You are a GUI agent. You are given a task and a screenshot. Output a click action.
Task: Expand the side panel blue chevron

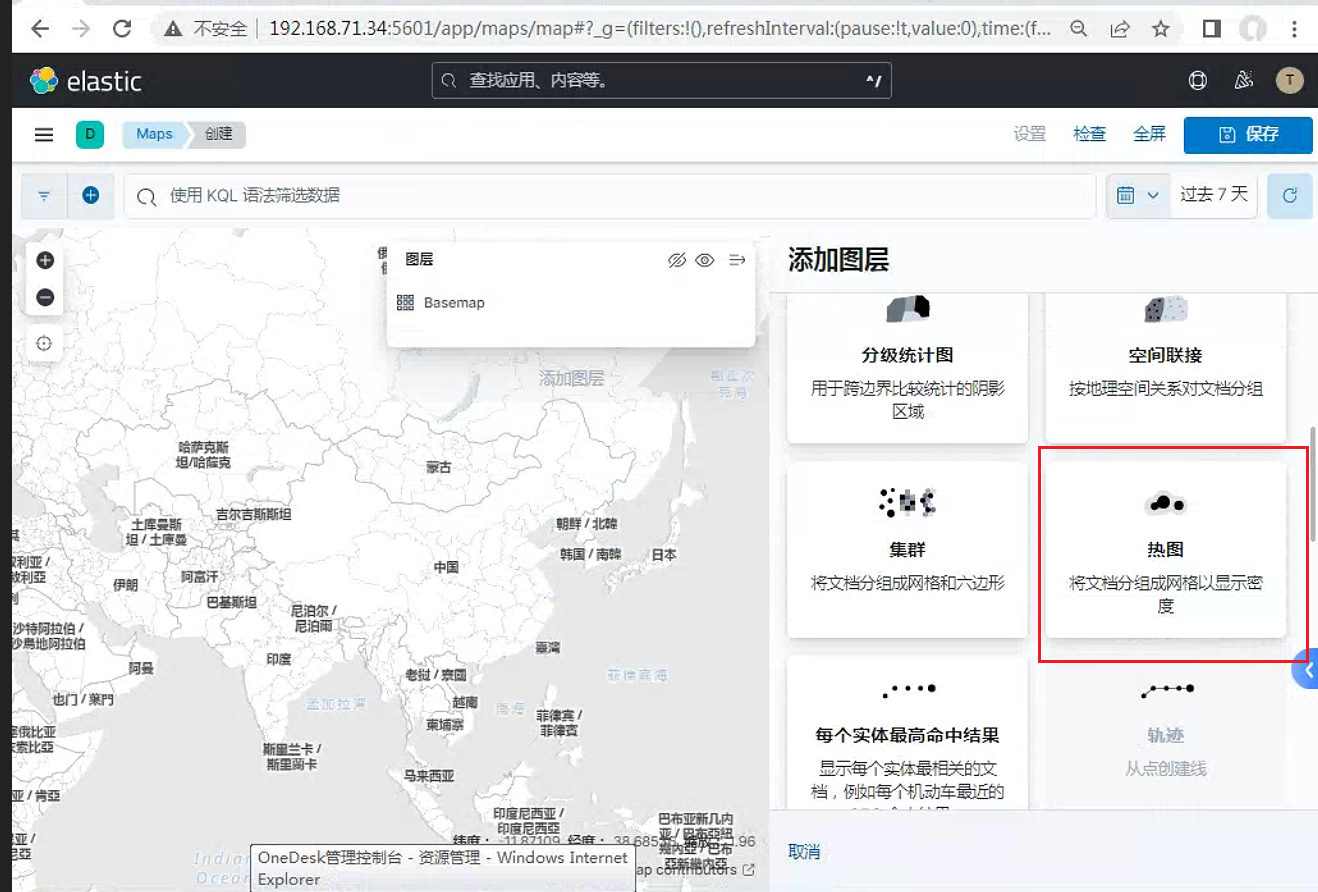point(1307,670)
